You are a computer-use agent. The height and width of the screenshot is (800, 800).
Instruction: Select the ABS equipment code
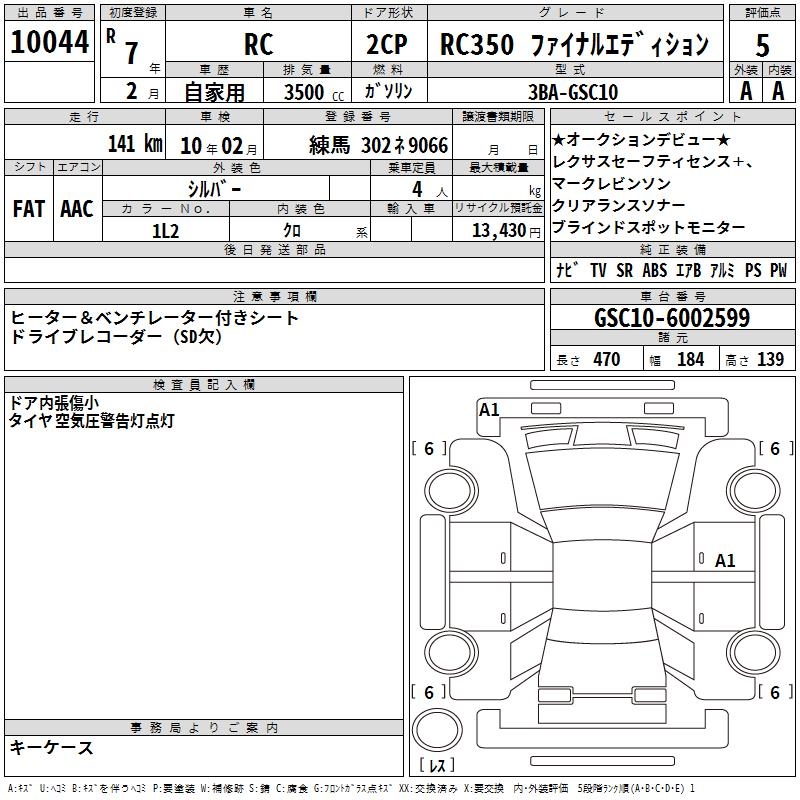click(x=654, y=271)
